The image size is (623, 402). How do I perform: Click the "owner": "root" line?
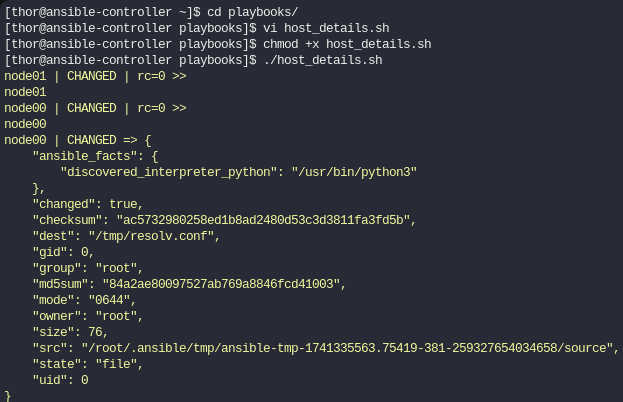tap(87, 316)
